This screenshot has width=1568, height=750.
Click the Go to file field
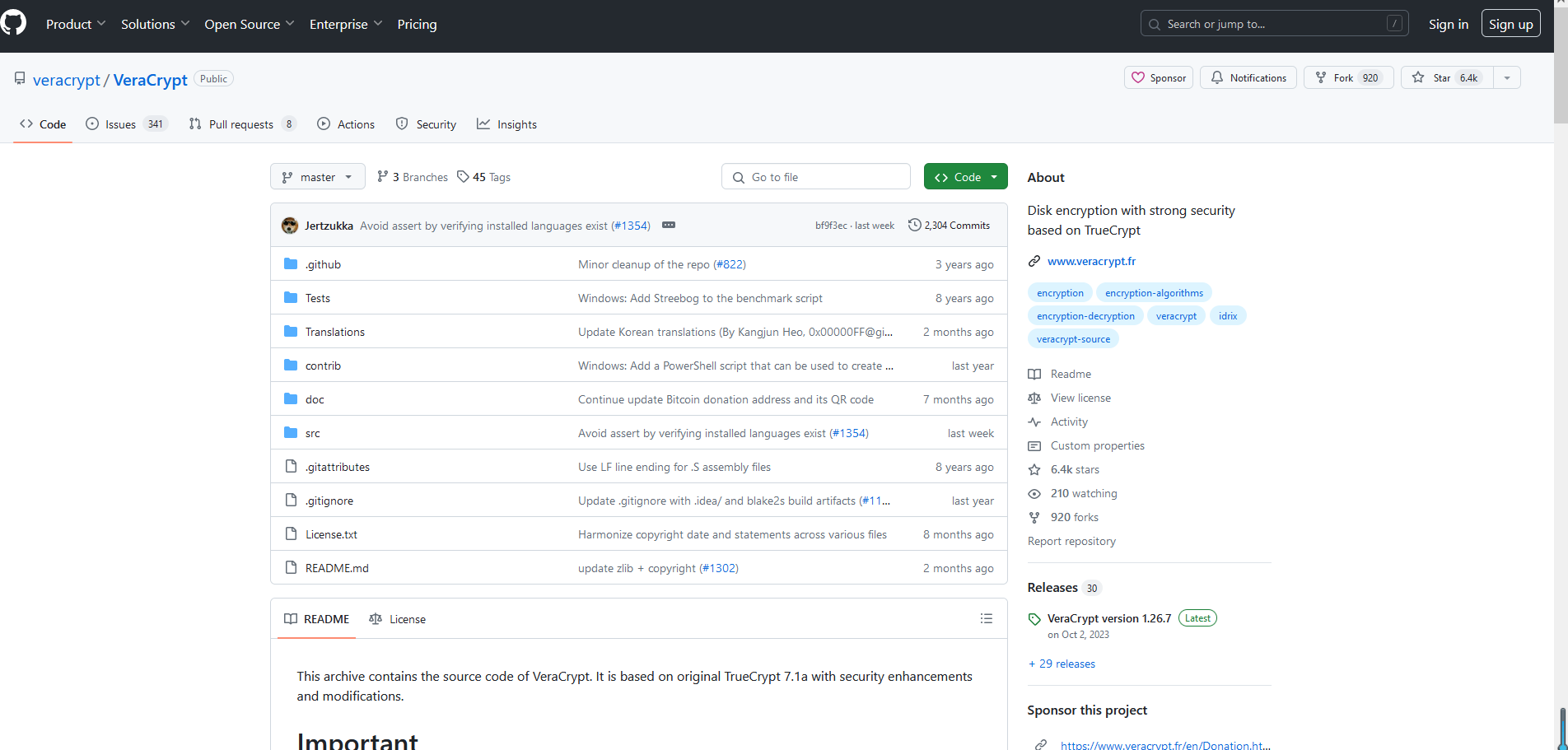[816, 177]
